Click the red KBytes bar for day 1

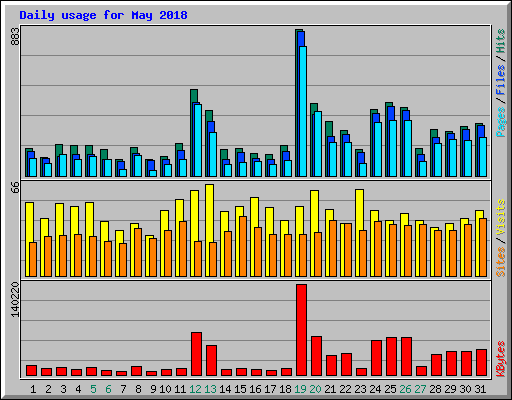[x=31, y=371]
